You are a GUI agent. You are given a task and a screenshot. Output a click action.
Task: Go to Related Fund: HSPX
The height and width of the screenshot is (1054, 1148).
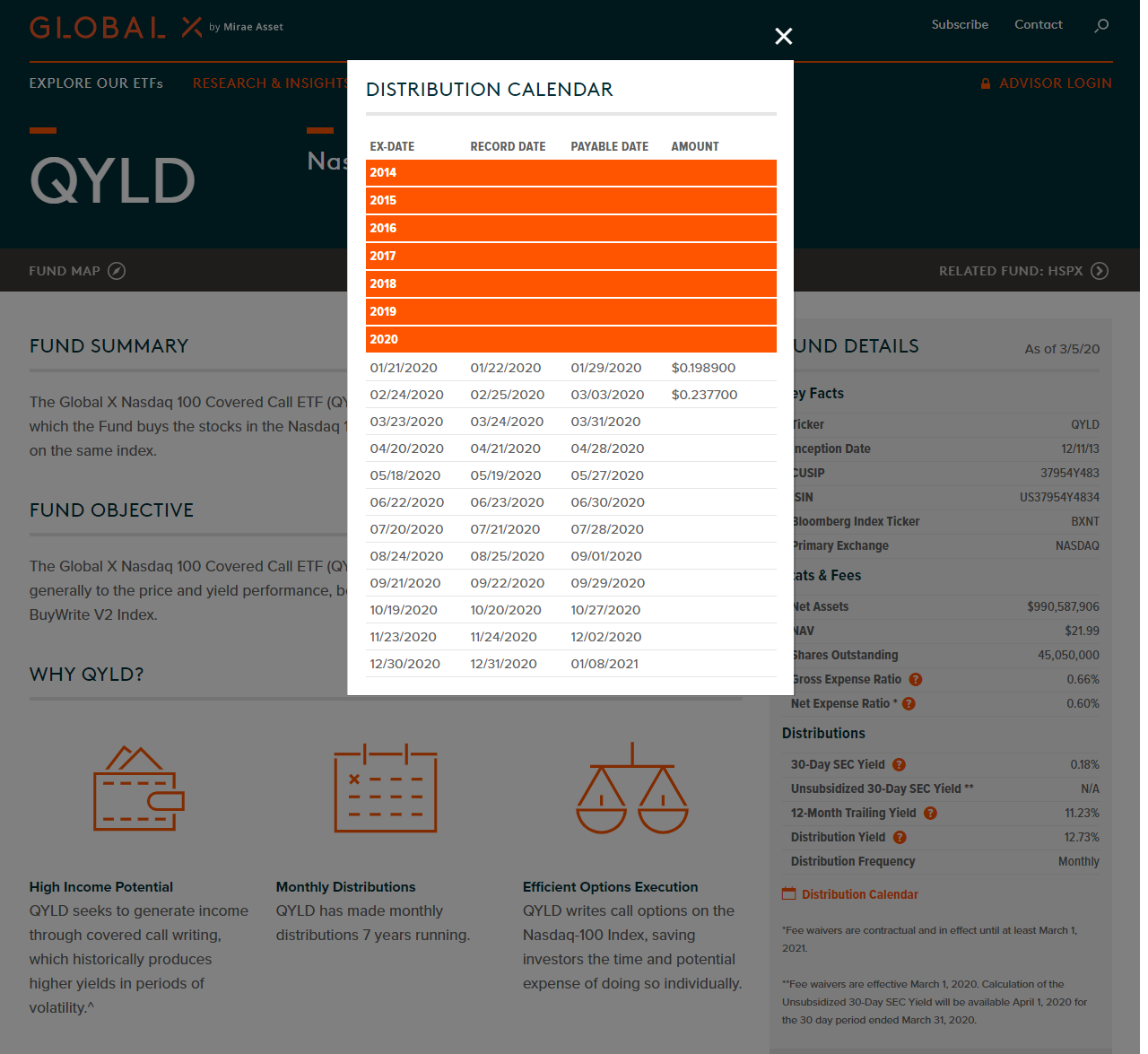1011,271
